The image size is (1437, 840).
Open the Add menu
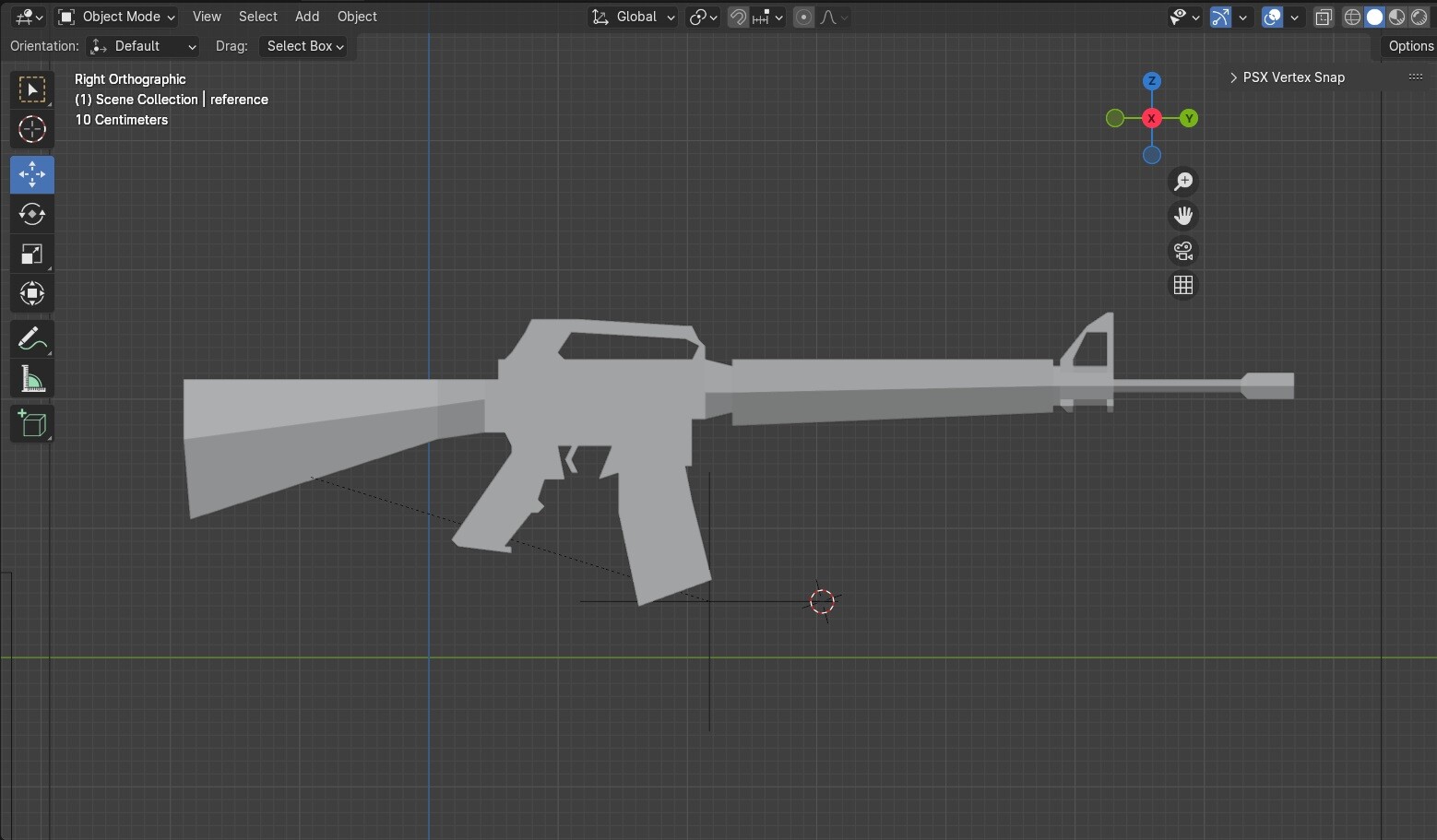(x=306, y=16)
